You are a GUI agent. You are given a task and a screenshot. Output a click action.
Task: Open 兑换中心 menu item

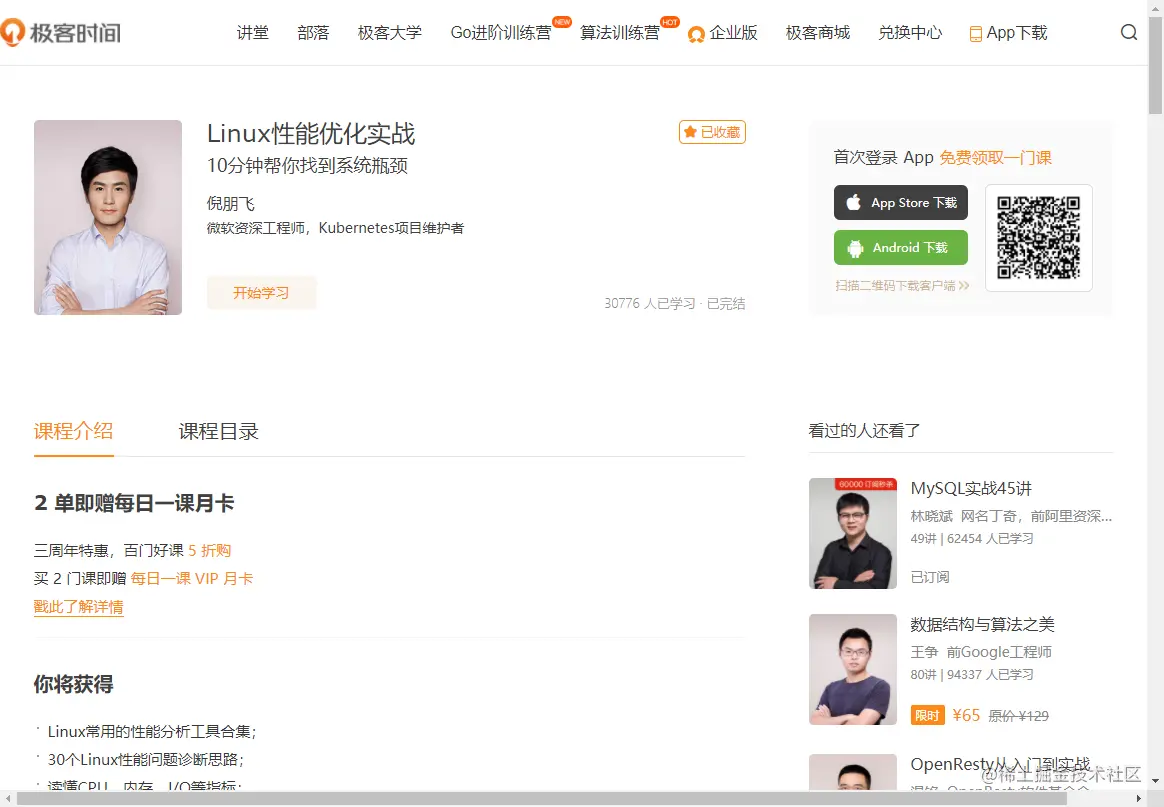point(910,33)
